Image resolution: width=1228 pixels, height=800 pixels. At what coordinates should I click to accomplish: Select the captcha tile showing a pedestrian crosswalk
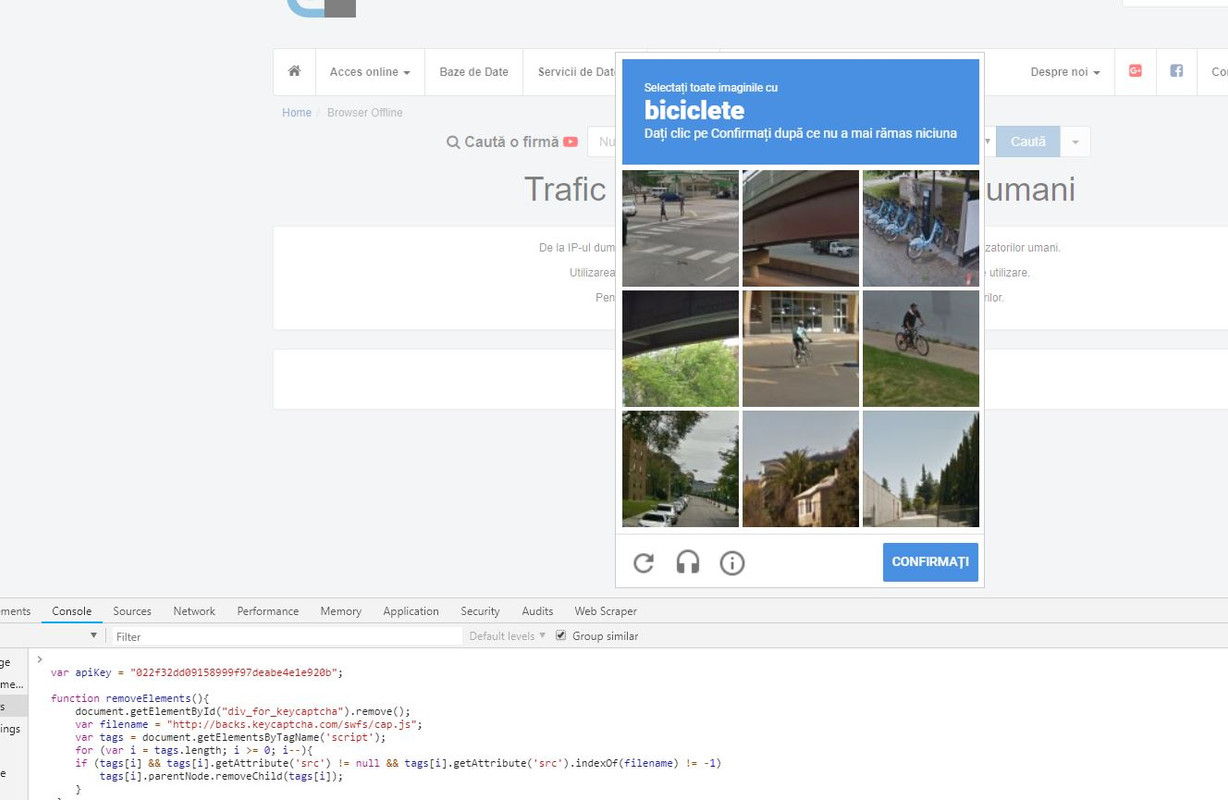[681, 228]
